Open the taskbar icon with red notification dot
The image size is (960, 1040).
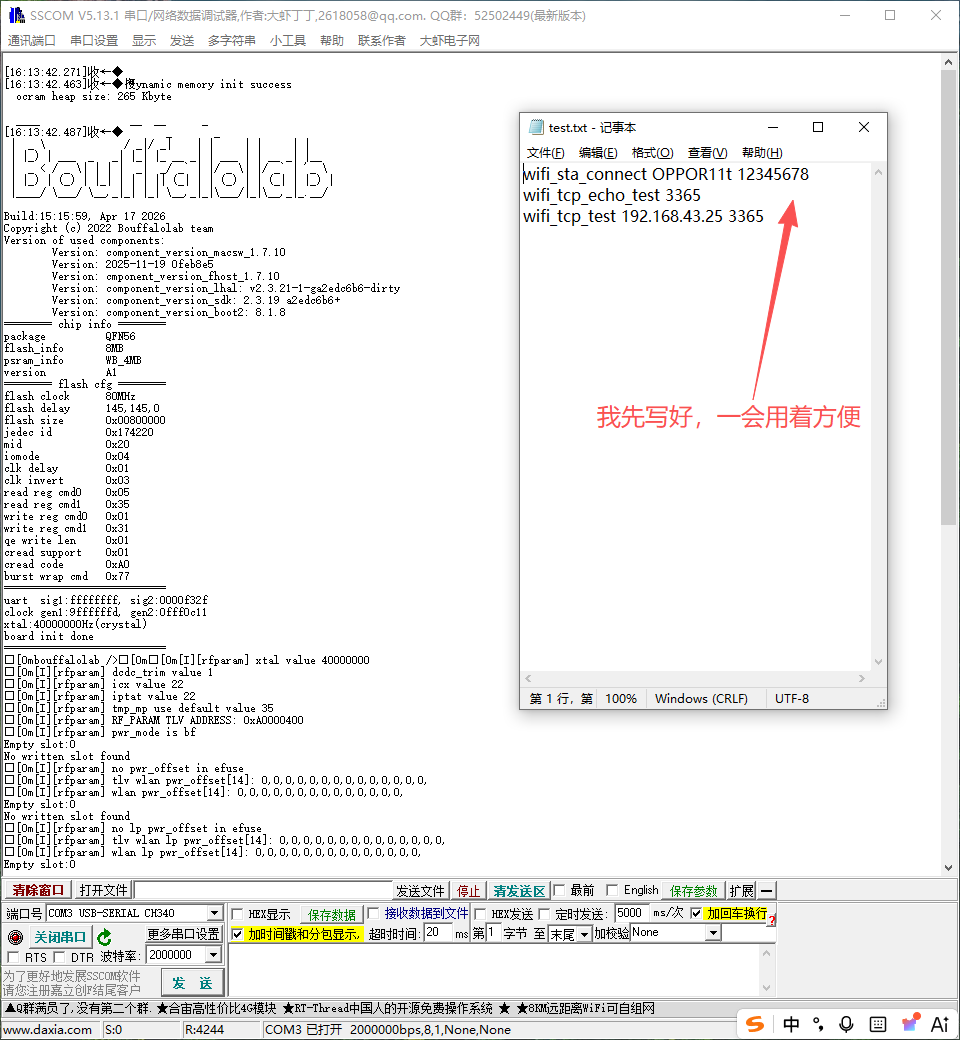pyautogui.click(x=910, y=1023)
